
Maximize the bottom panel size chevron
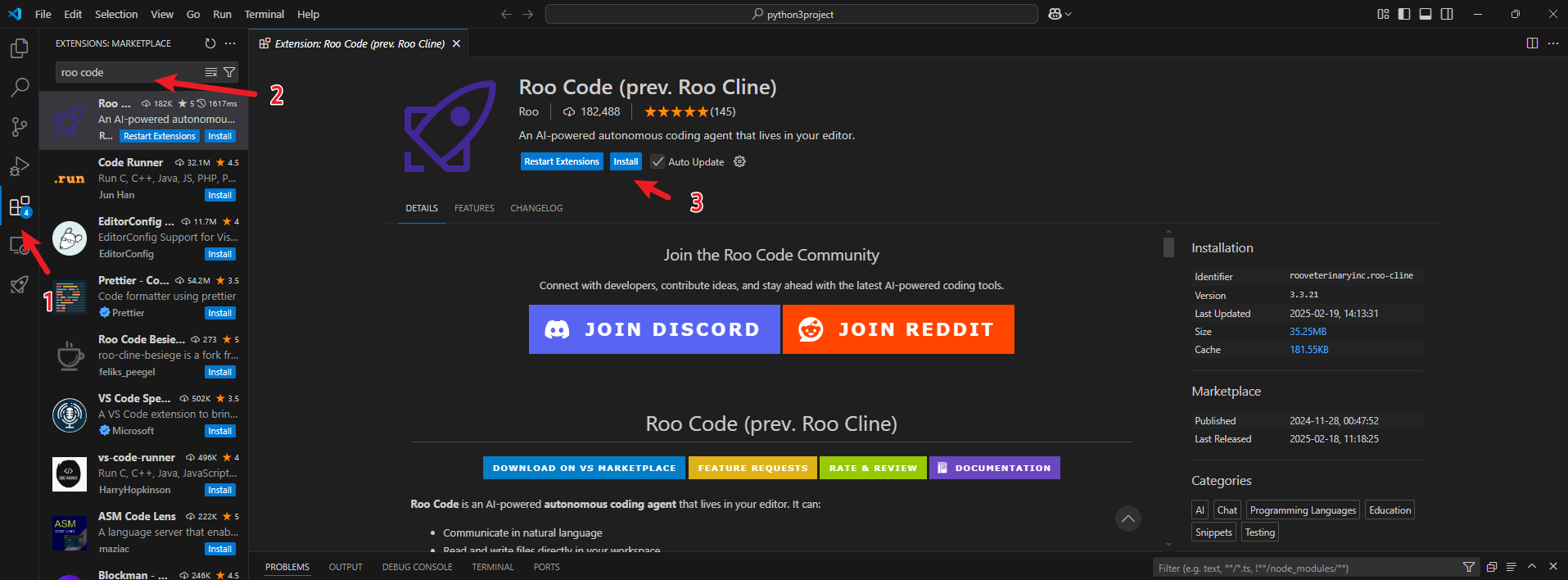click(x=1532, y=567)
